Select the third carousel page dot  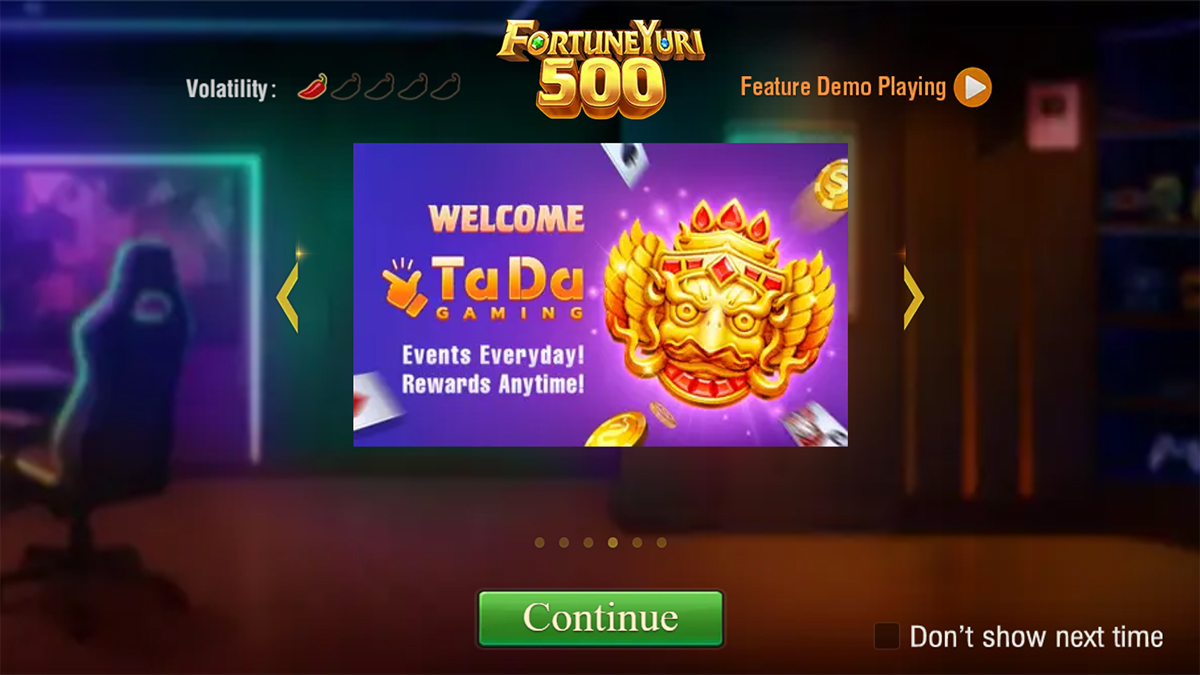point(588,543)
